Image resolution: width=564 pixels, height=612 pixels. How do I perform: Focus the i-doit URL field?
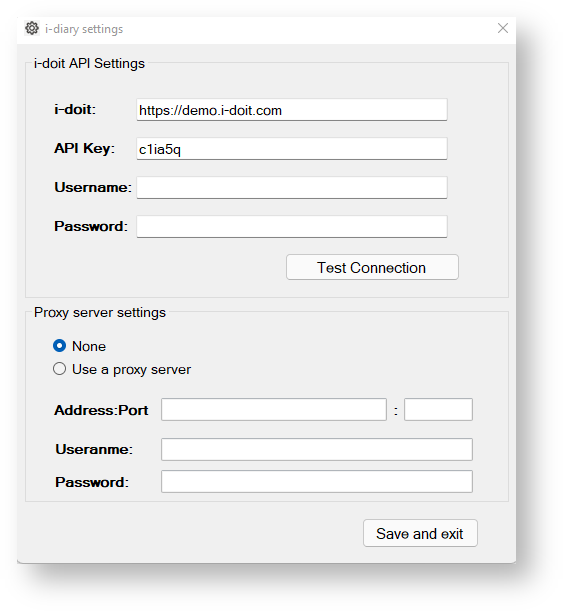coord(292,110)
